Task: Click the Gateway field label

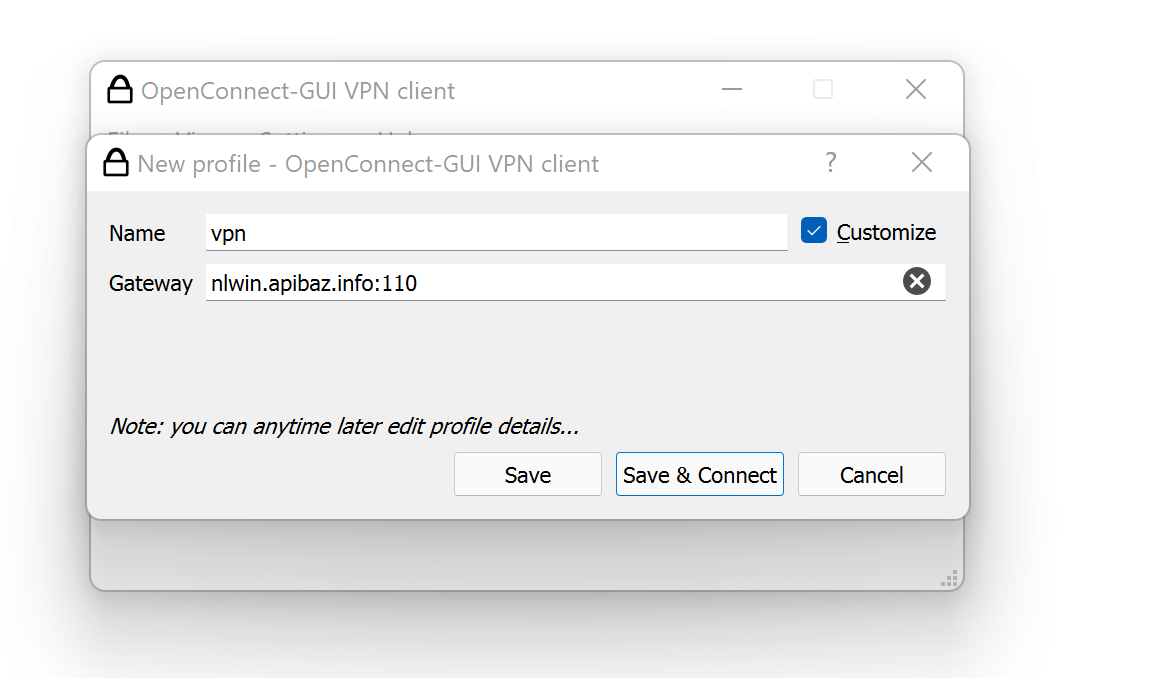Action: pos(150,283)
